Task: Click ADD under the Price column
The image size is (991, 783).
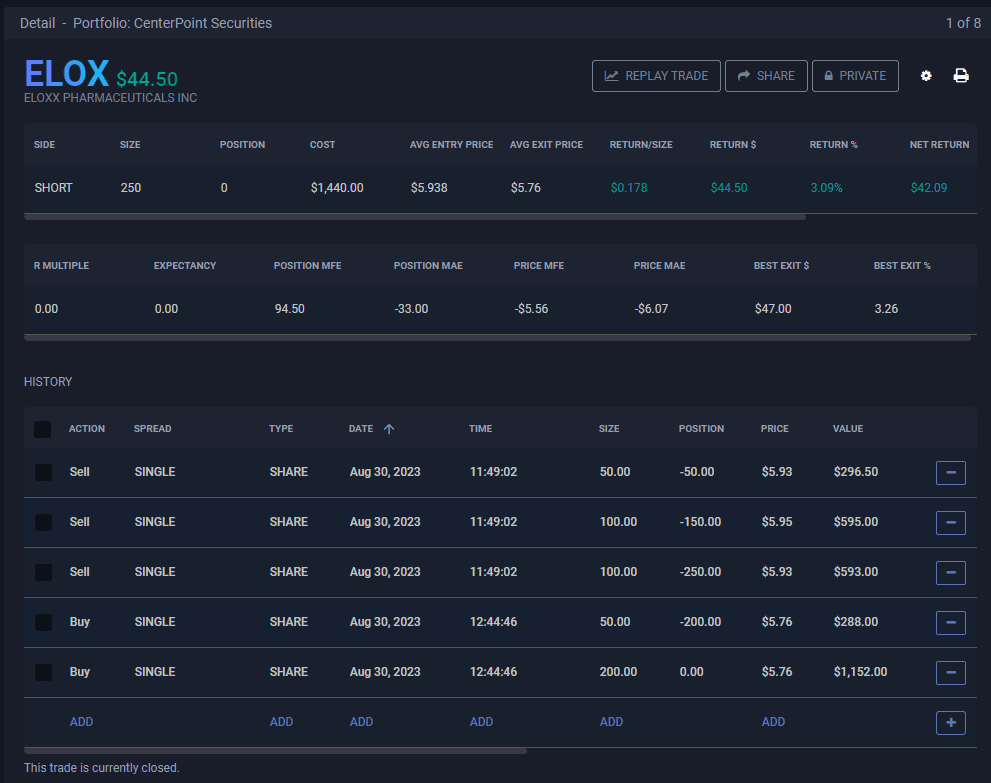Action: point(773,722)
